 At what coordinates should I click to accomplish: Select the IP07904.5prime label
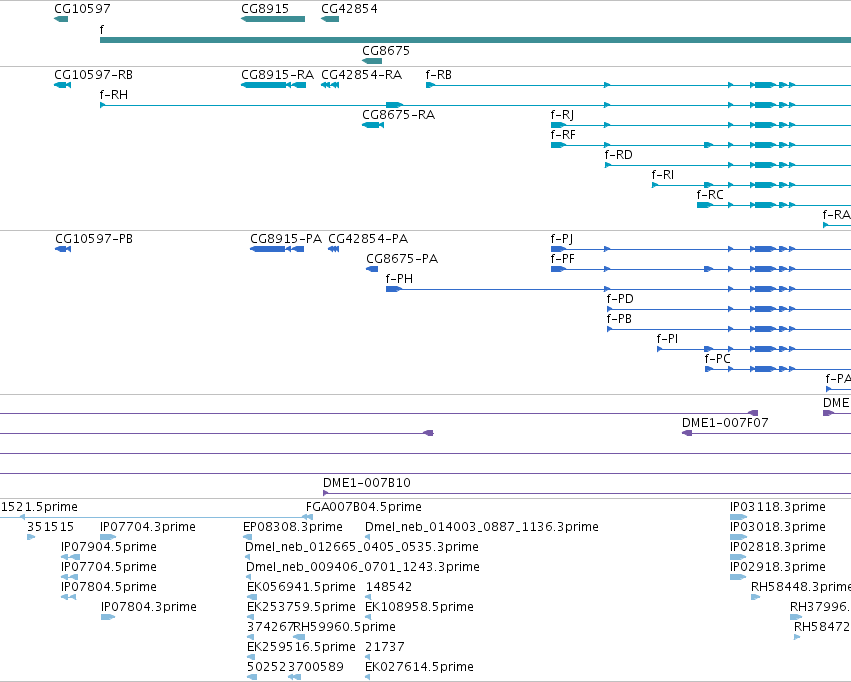pyautogui.click(x=109, y=547)
